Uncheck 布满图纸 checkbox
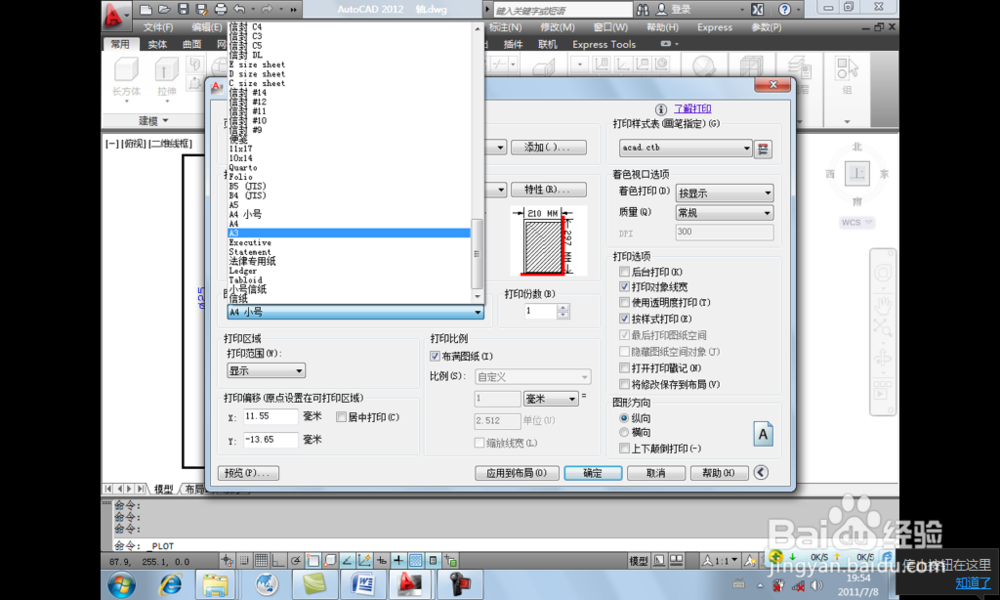 coord(435,356)
